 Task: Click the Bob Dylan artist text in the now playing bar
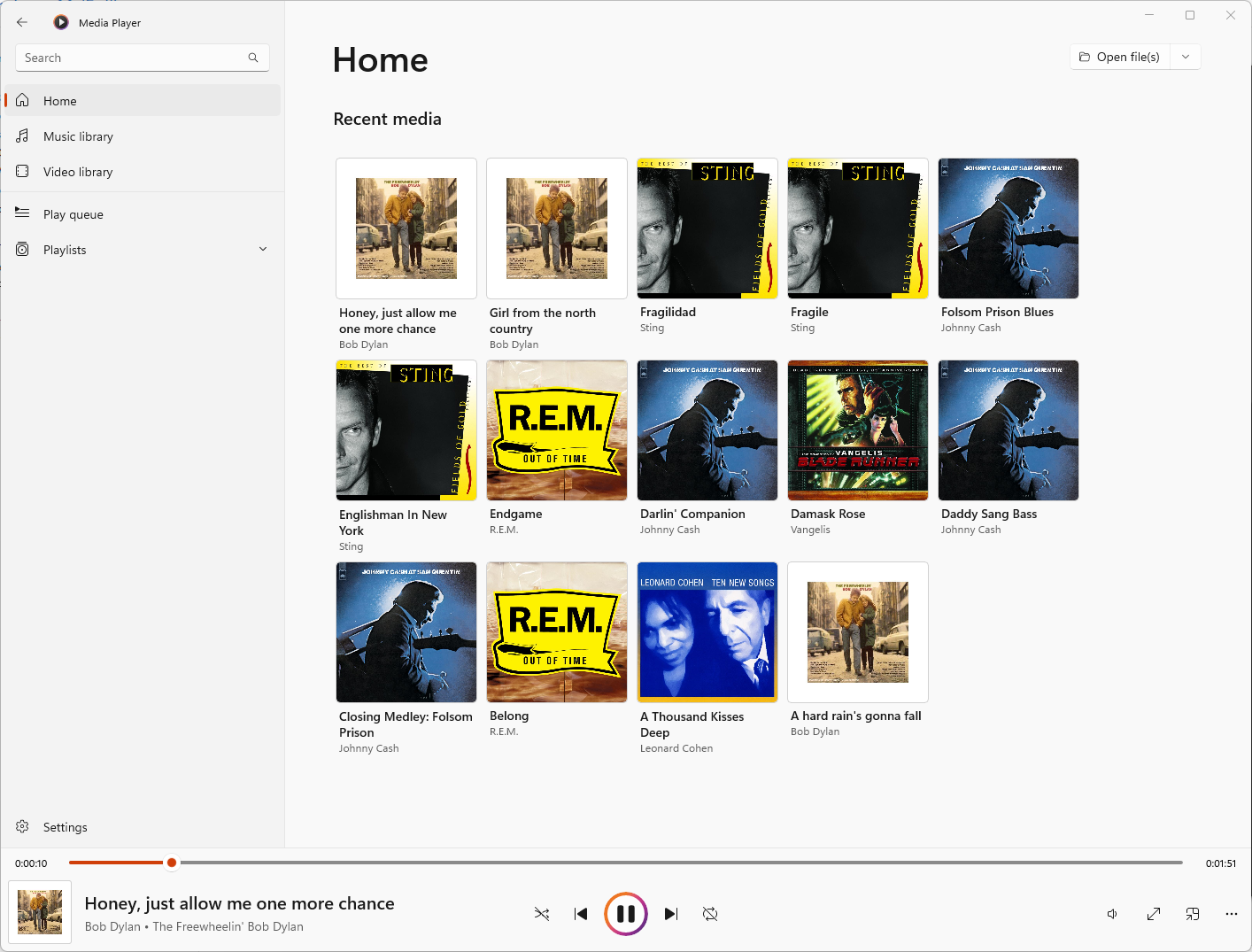point(112,926)
